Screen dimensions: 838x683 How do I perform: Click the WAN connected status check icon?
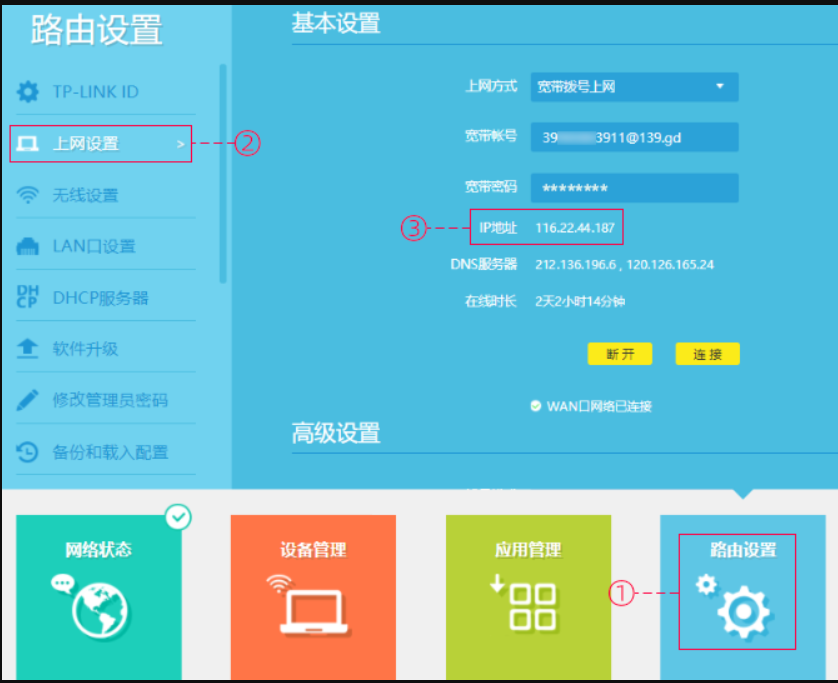[536, 406]
